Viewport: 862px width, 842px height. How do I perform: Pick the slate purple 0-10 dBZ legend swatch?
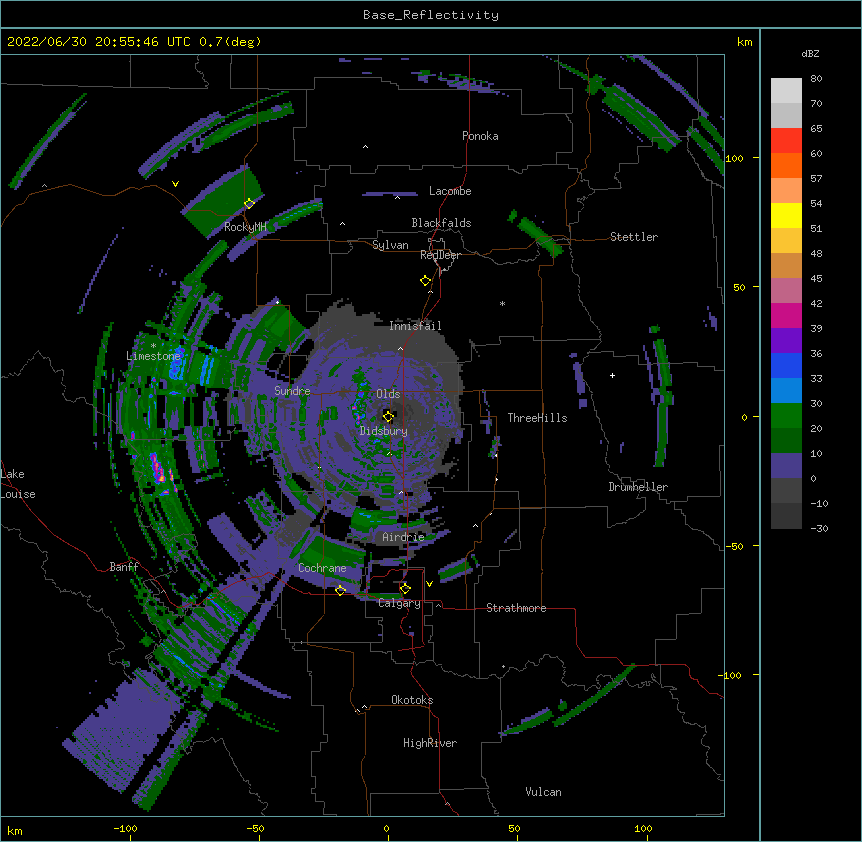[x=786, y=466]
